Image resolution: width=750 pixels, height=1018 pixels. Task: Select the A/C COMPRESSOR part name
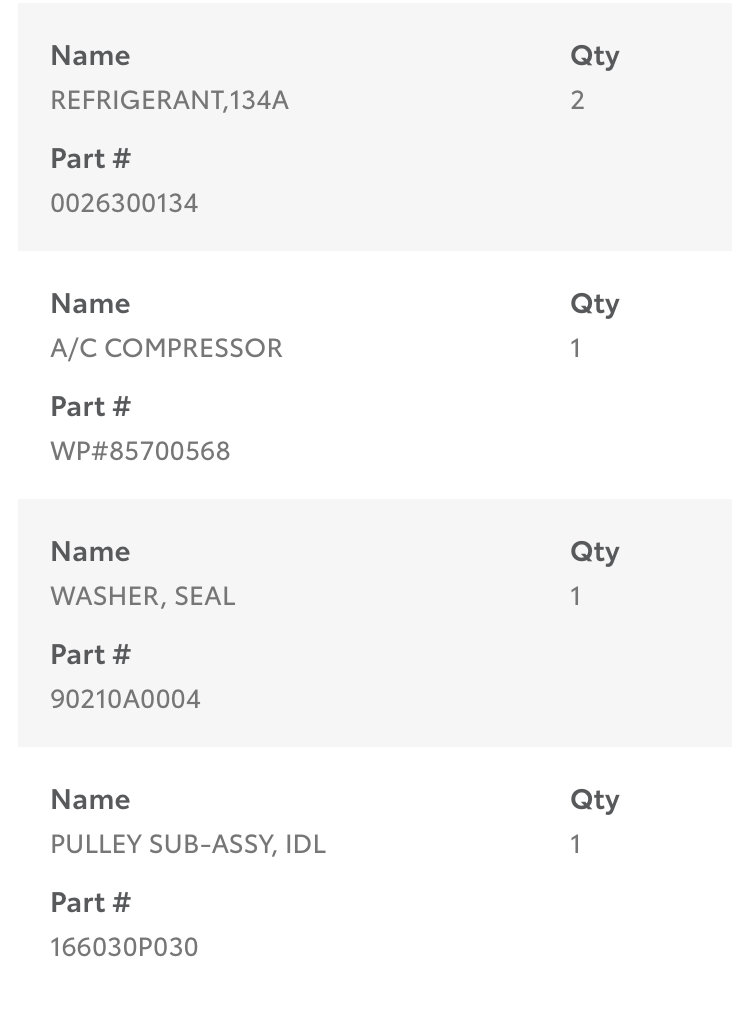tap(166, 348)
